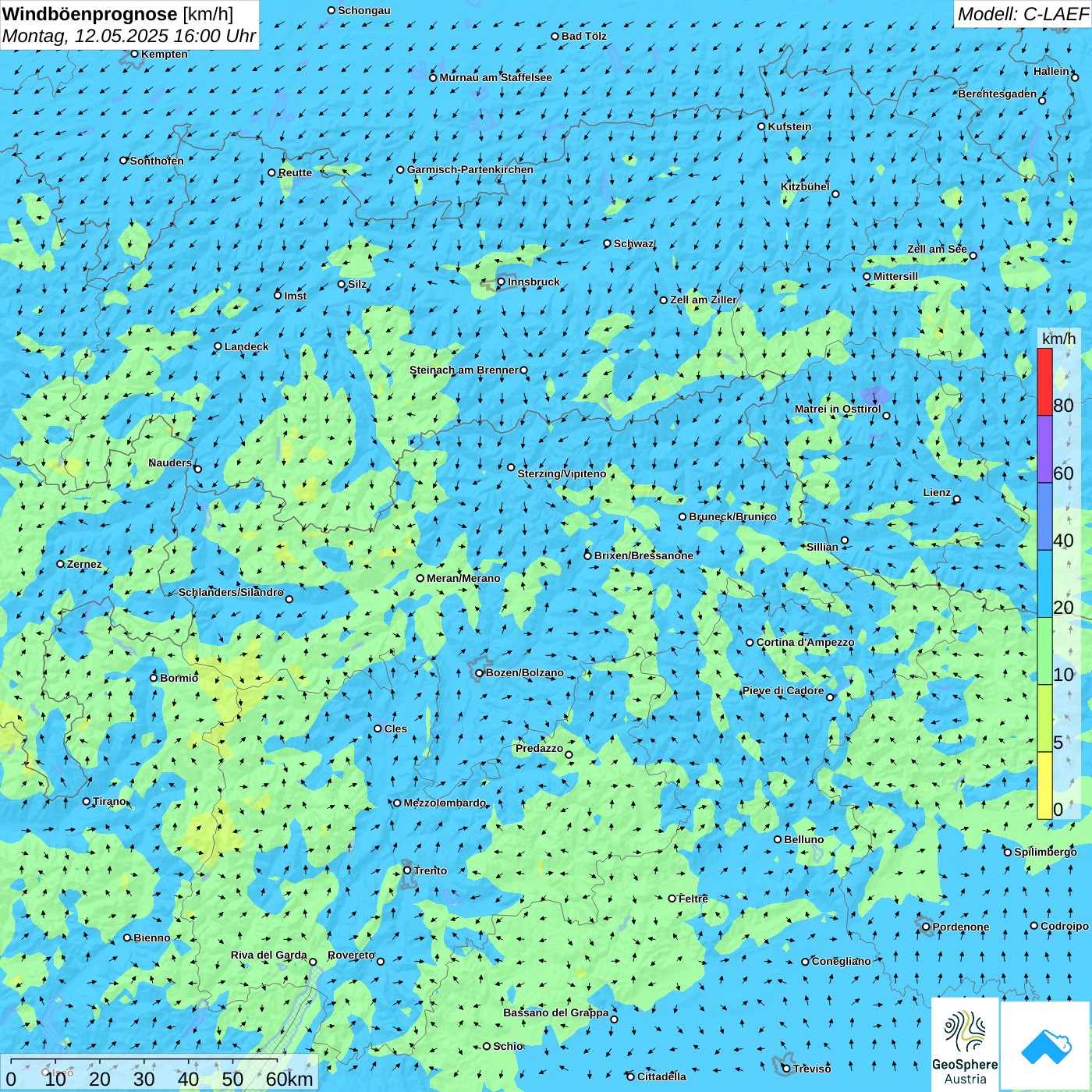Click the km/h legend heading

tap(1058, 338)
